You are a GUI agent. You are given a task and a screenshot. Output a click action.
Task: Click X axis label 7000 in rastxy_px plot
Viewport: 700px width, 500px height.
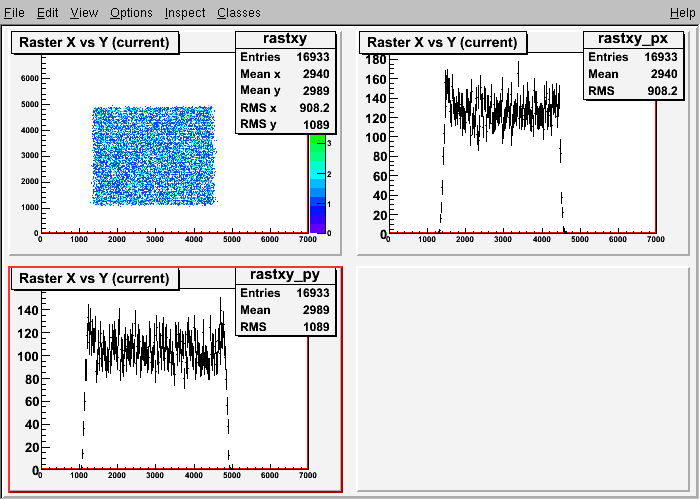[x=655, y=240]
